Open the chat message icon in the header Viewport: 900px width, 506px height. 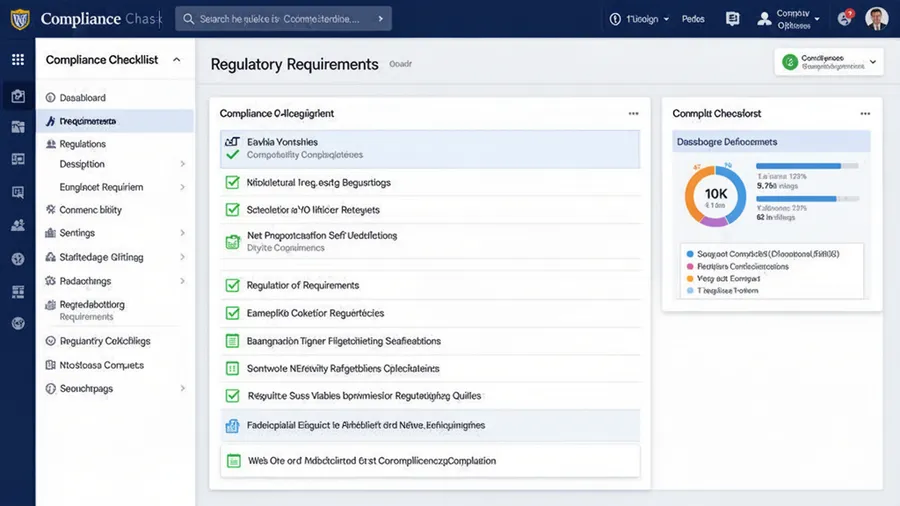pos(732,19)
